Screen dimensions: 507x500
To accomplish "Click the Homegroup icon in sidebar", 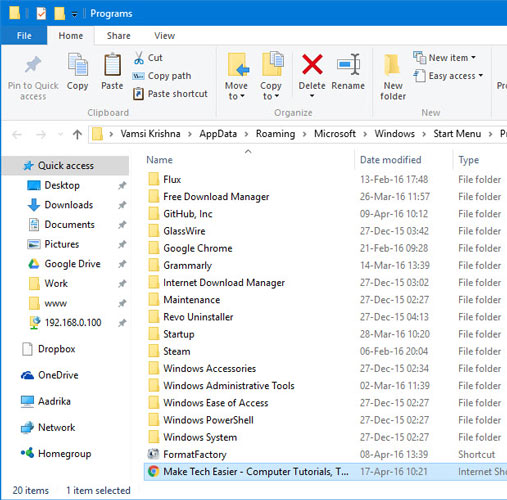I will pos(27,453).
